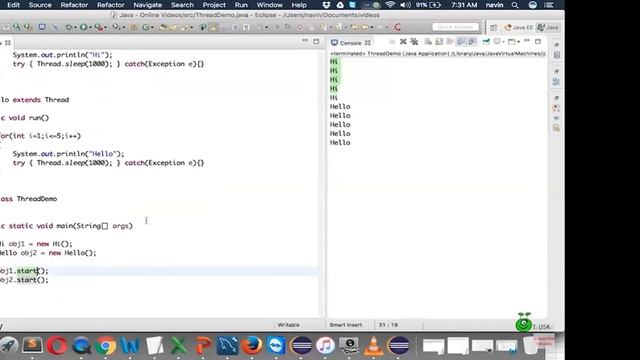Click the Open Type icon in toolbar
The image size is (640, 360).
(162, 27)
